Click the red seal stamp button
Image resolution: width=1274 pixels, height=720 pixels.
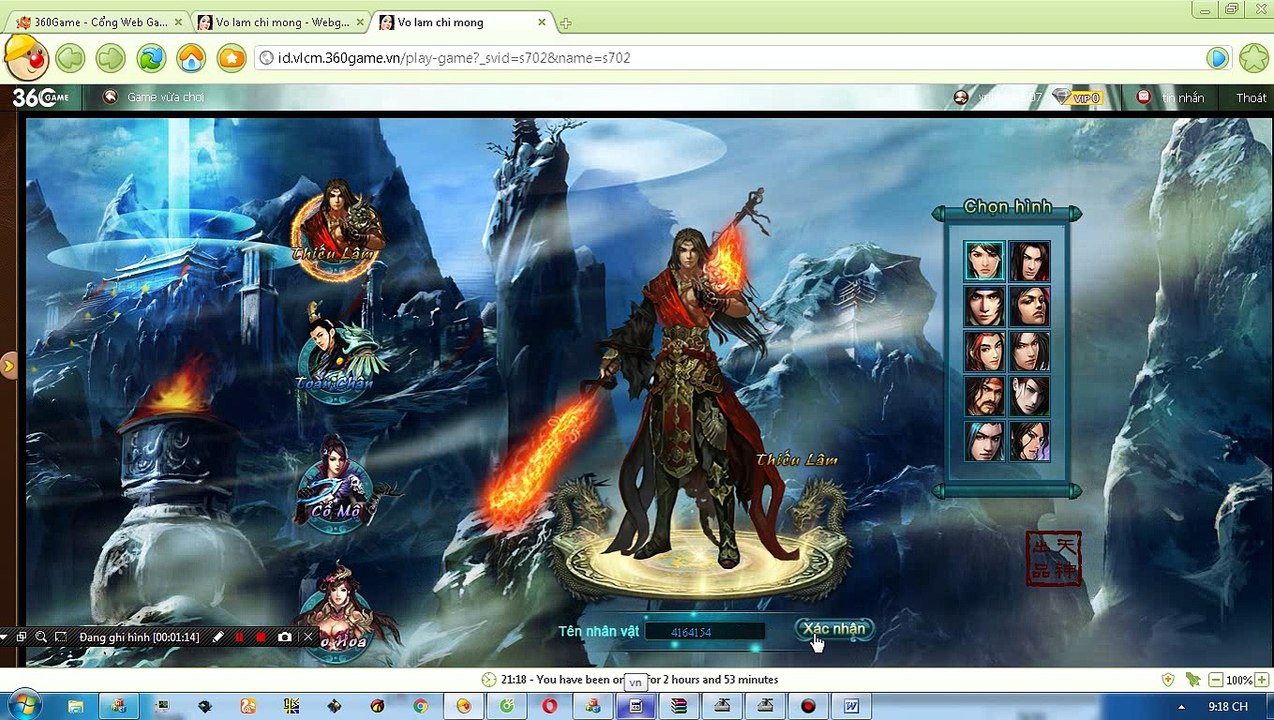point(1053,558)
